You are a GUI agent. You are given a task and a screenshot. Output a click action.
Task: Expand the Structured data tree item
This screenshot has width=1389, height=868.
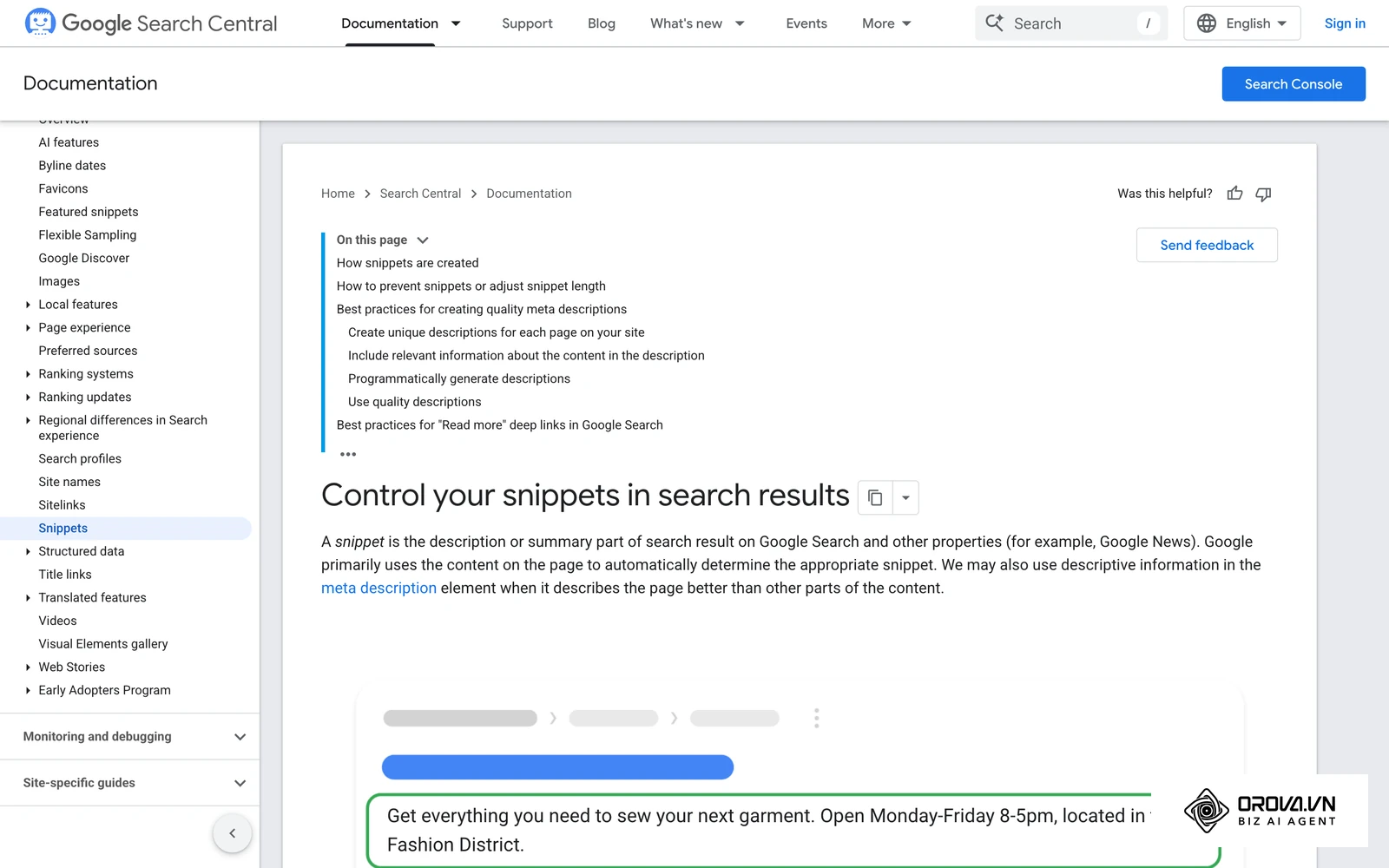(x=28, y=551)
